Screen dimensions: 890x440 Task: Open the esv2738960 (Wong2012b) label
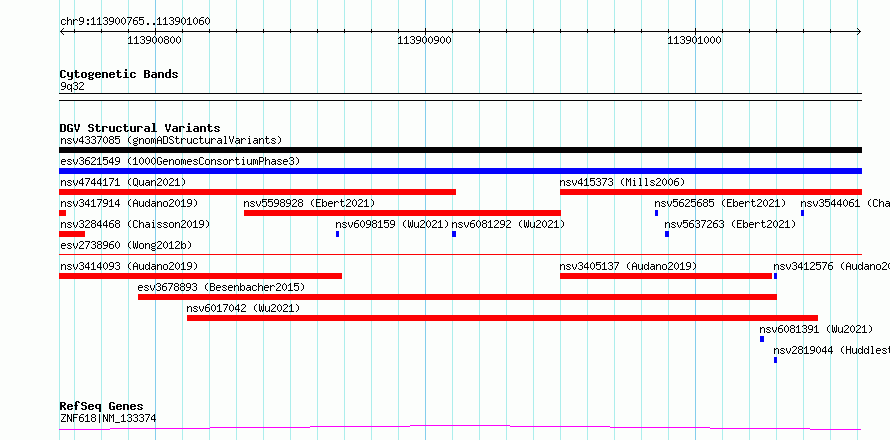pos(126,245)
